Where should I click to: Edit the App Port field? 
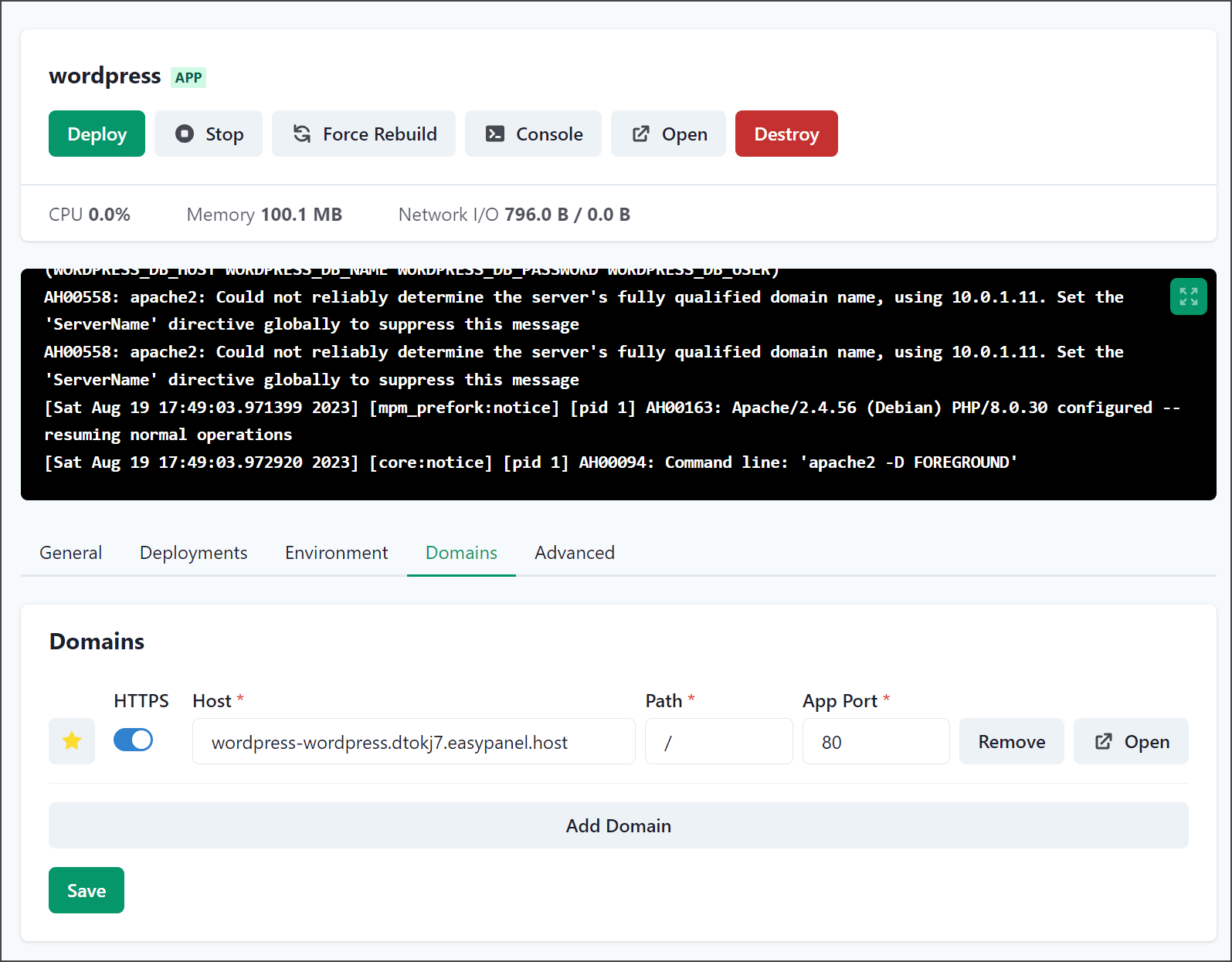876,741
